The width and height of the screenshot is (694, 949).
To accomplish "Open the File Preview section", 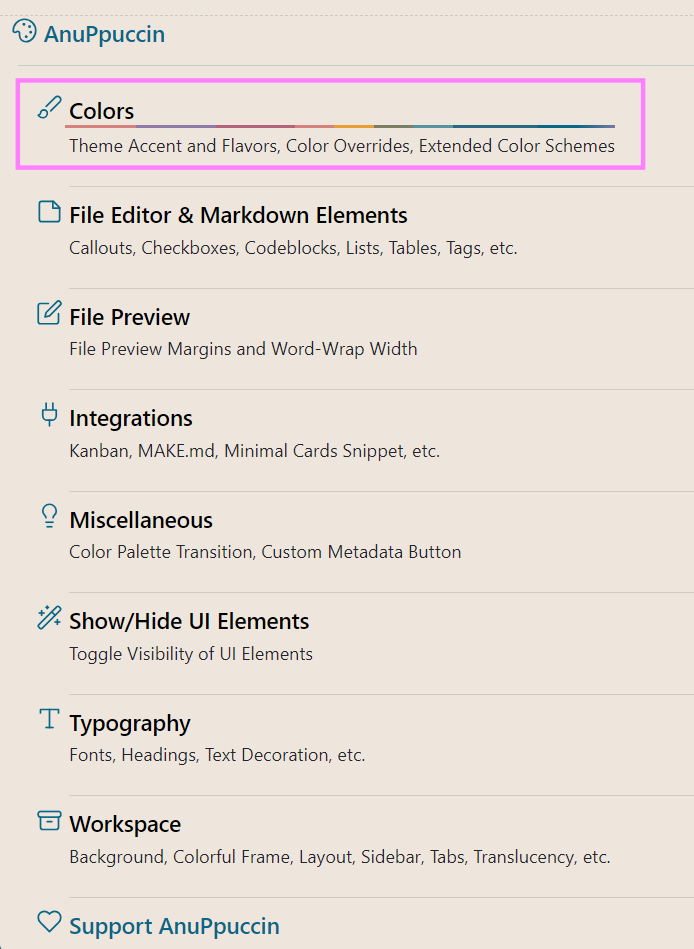I will pos(129,317).
